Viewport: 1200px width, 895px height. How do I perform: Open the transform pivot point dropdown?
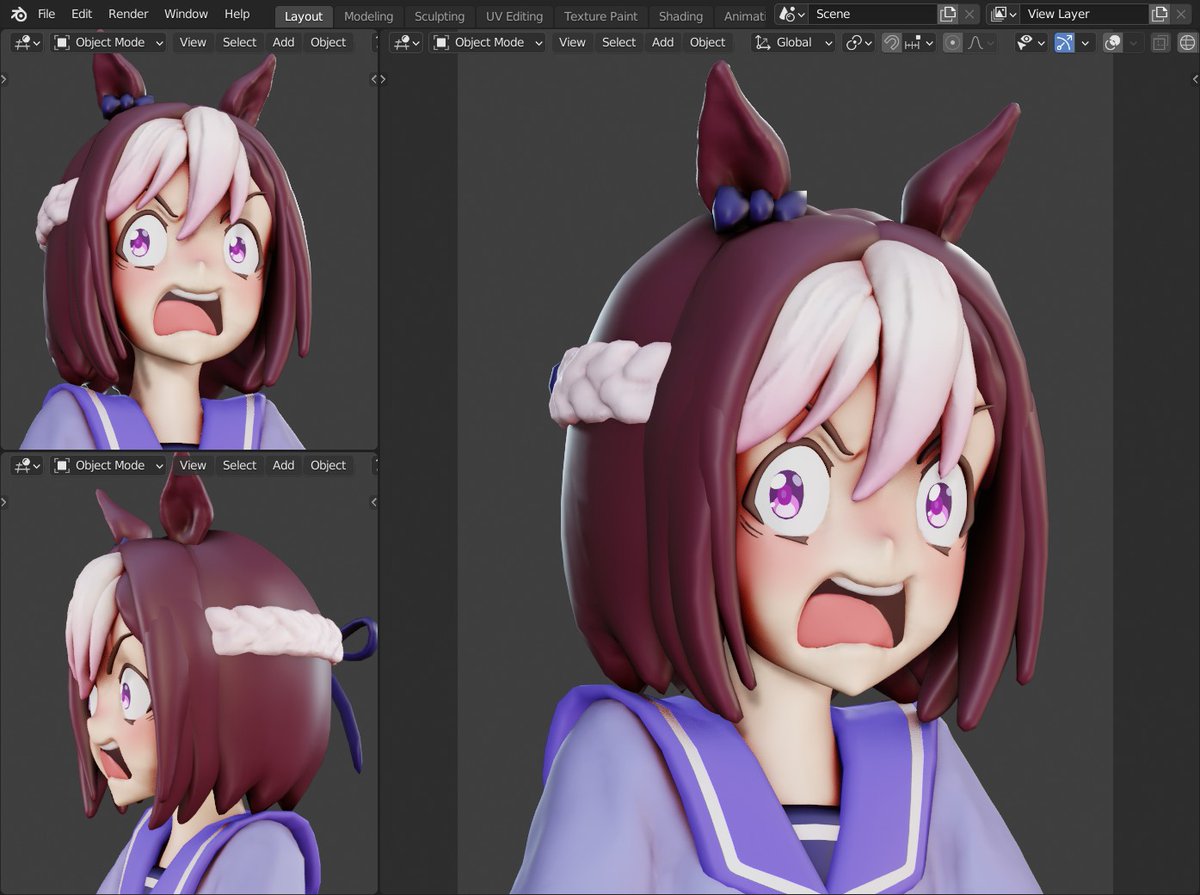click(859, 42)
